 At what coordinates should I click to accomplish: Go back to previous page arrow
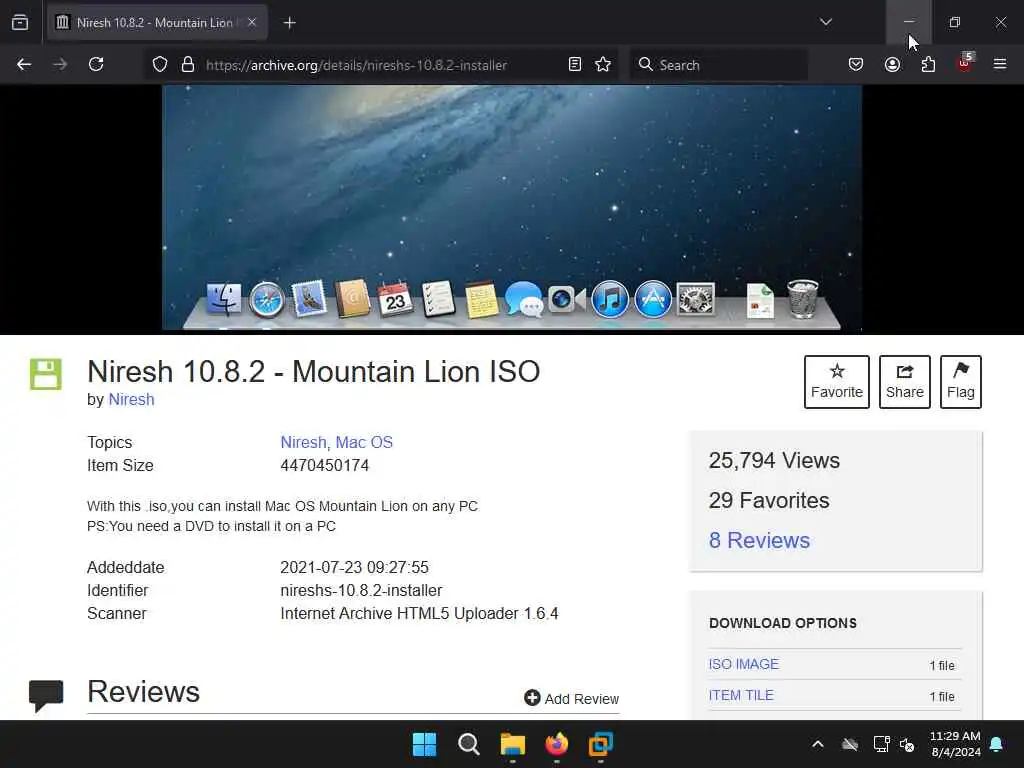[24, 64]
